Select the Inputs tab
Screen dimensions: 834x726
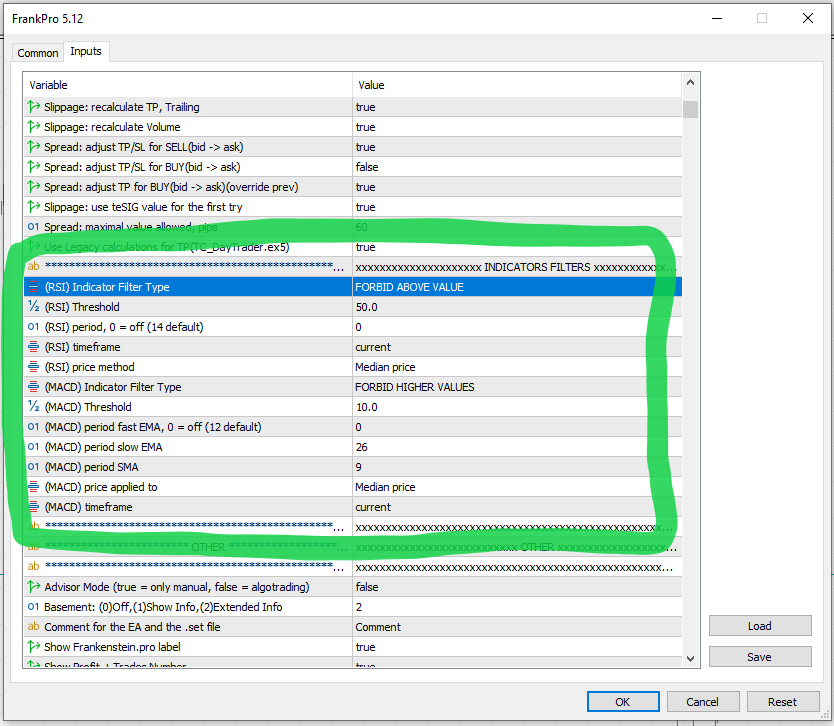click(x=86, y=52)
